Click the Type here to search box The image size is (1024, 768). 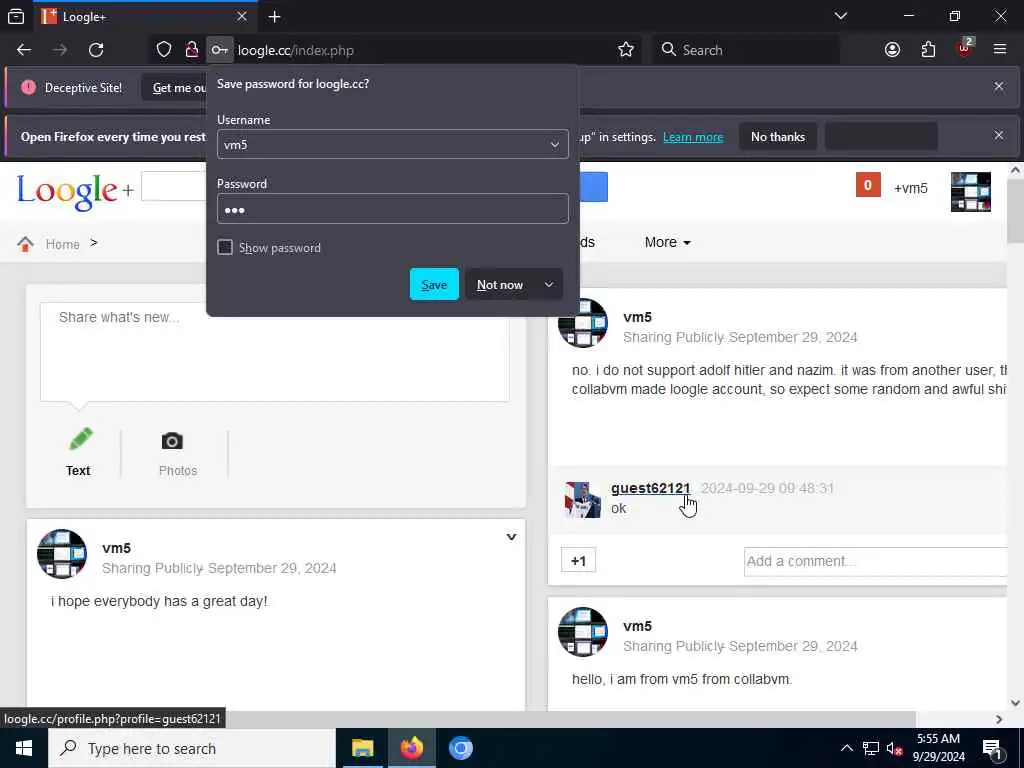click(x=191, y=748)
